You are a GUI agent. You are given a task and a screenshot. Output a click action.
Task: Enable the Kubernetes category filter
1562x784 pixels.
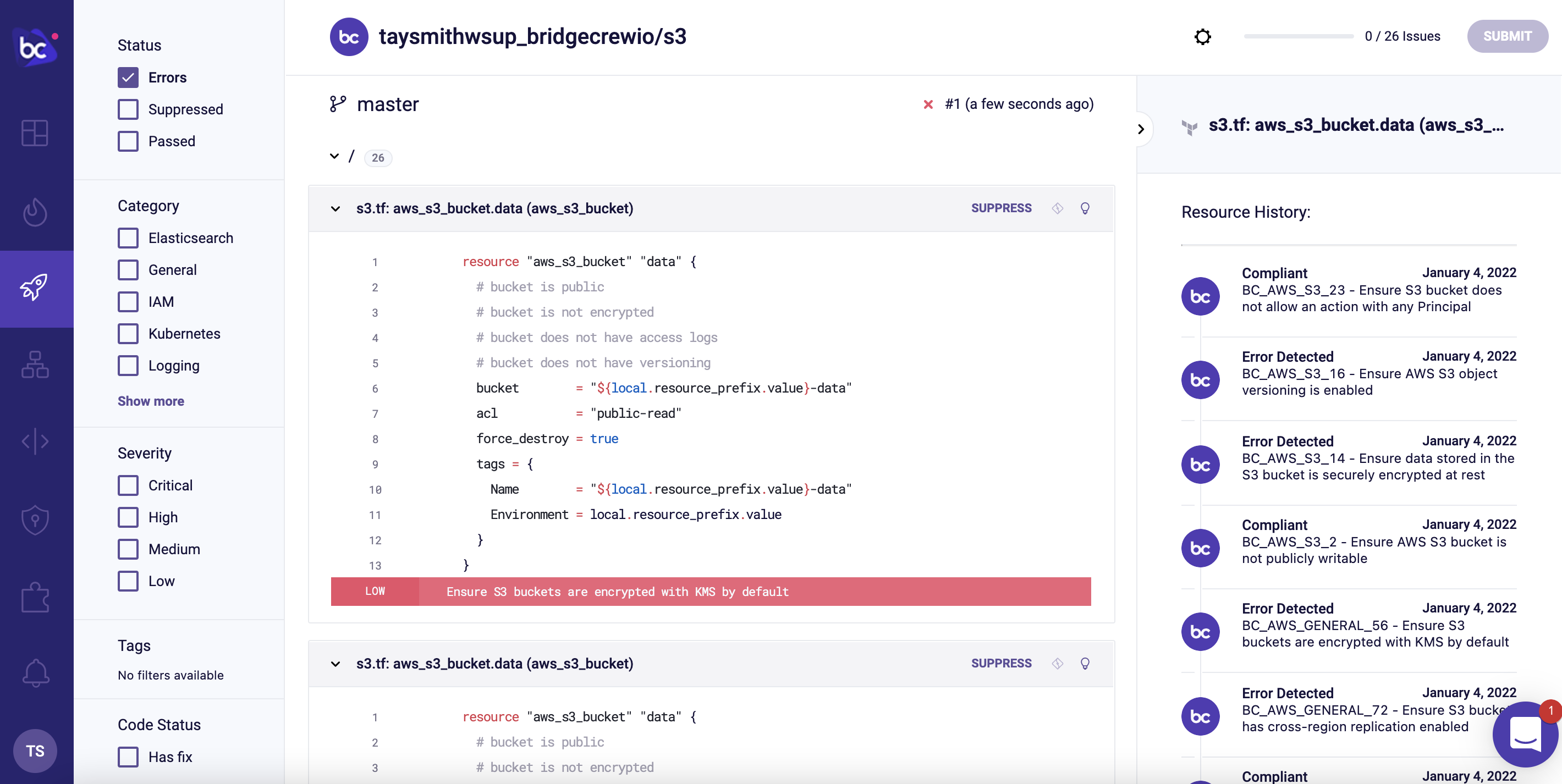[128, 334]
